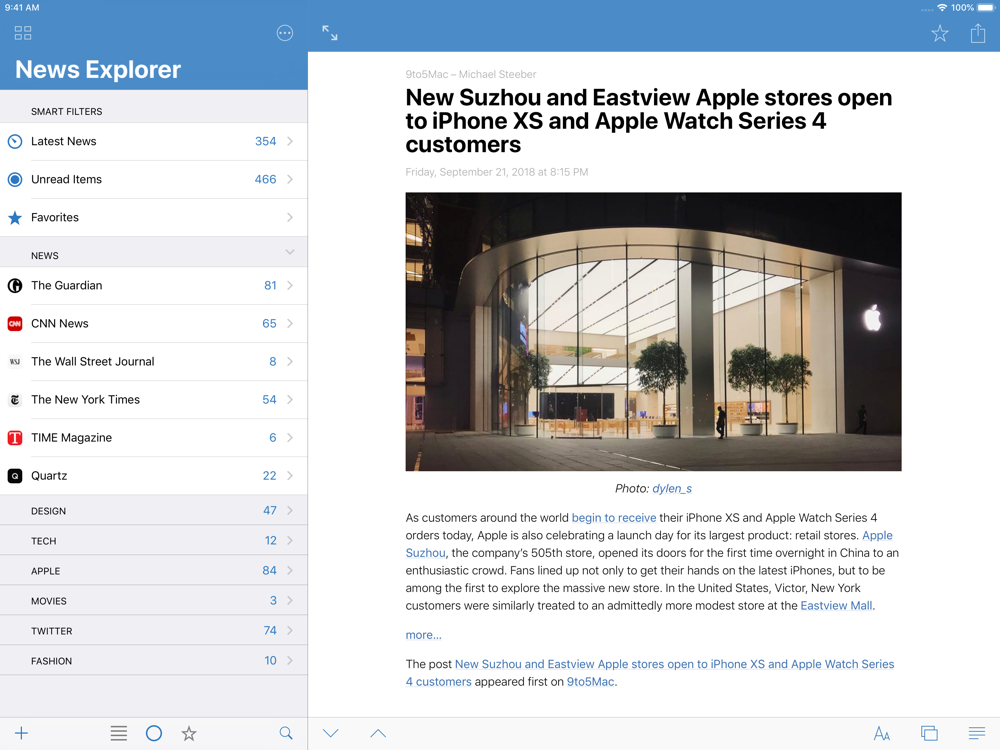Click the CNN News logo icon
This screenshot has width=1000, height=750.
pos(15,323)
